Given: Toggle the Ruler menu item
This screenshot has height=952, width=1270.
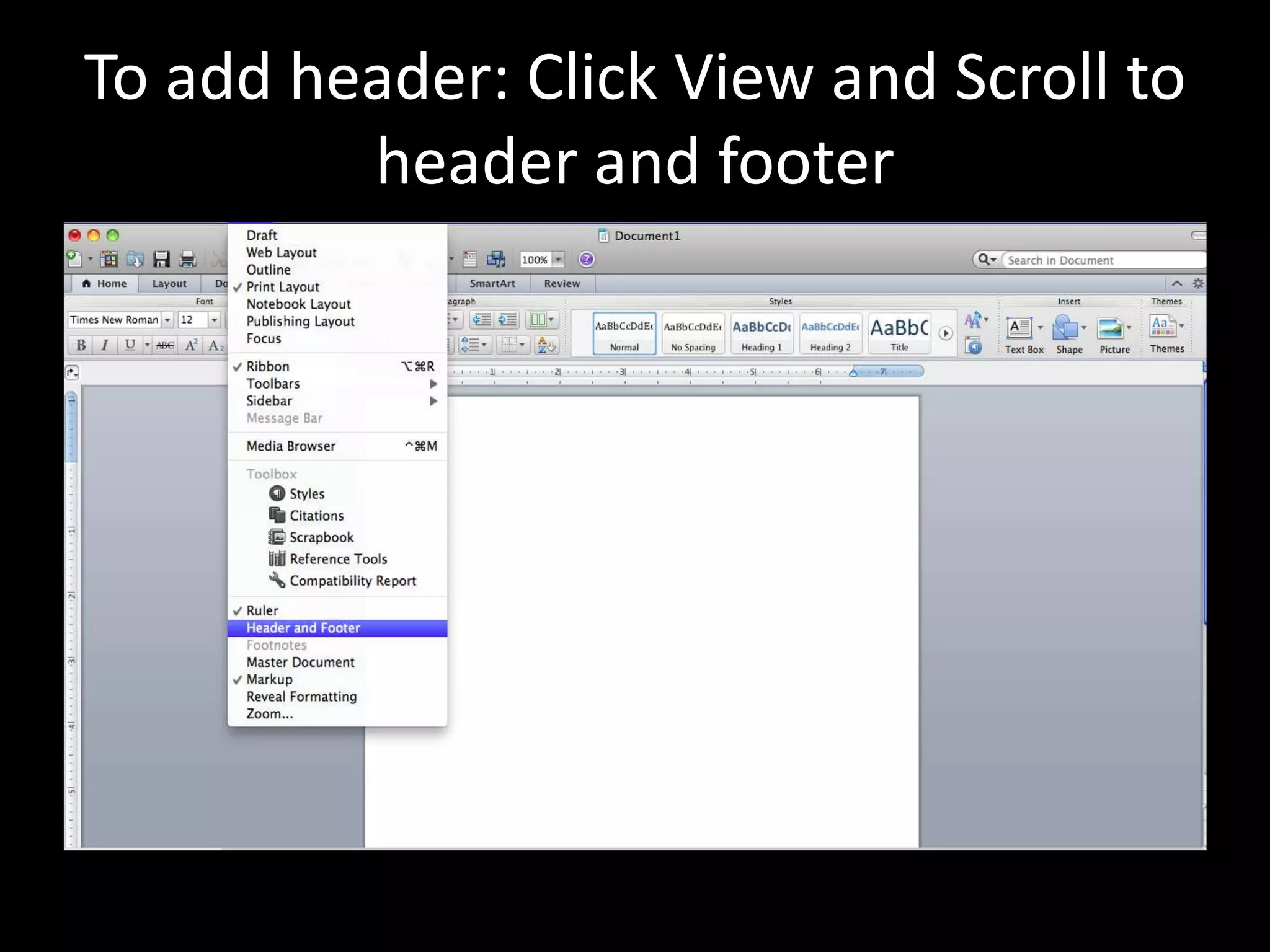Looking at the screenshot, I should point(337,610).
